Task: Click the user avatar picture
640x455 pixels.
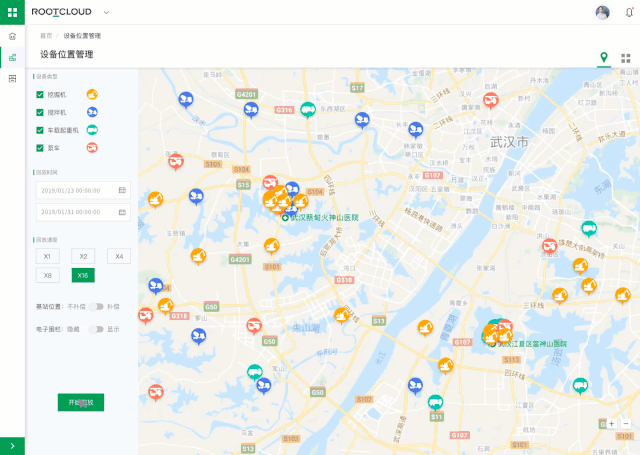Action: click(x=602, y=12)
